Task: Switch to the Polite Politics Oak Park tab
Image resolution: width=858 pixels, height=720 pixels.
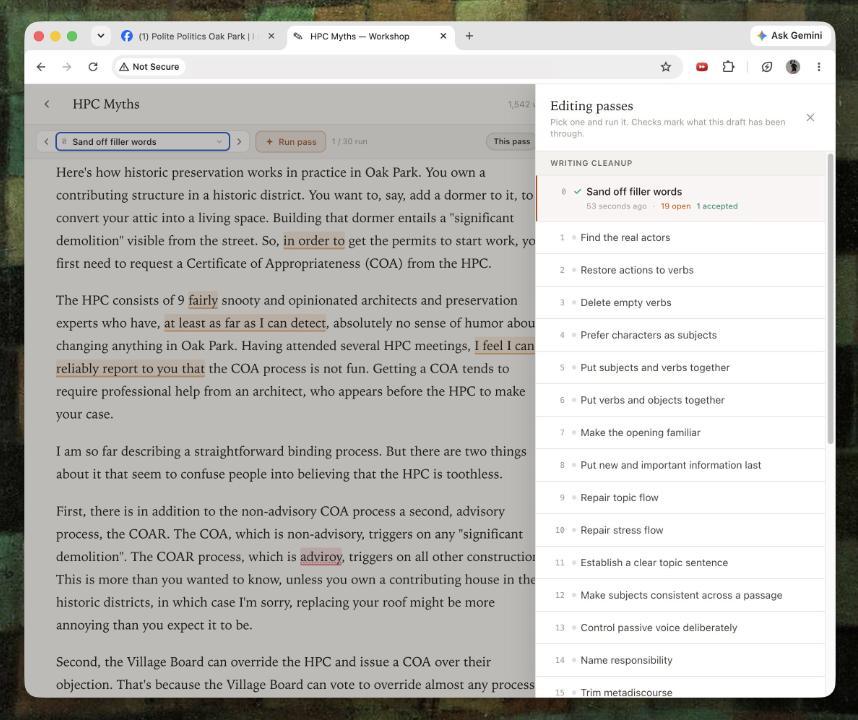Action: tap(199, 36)
